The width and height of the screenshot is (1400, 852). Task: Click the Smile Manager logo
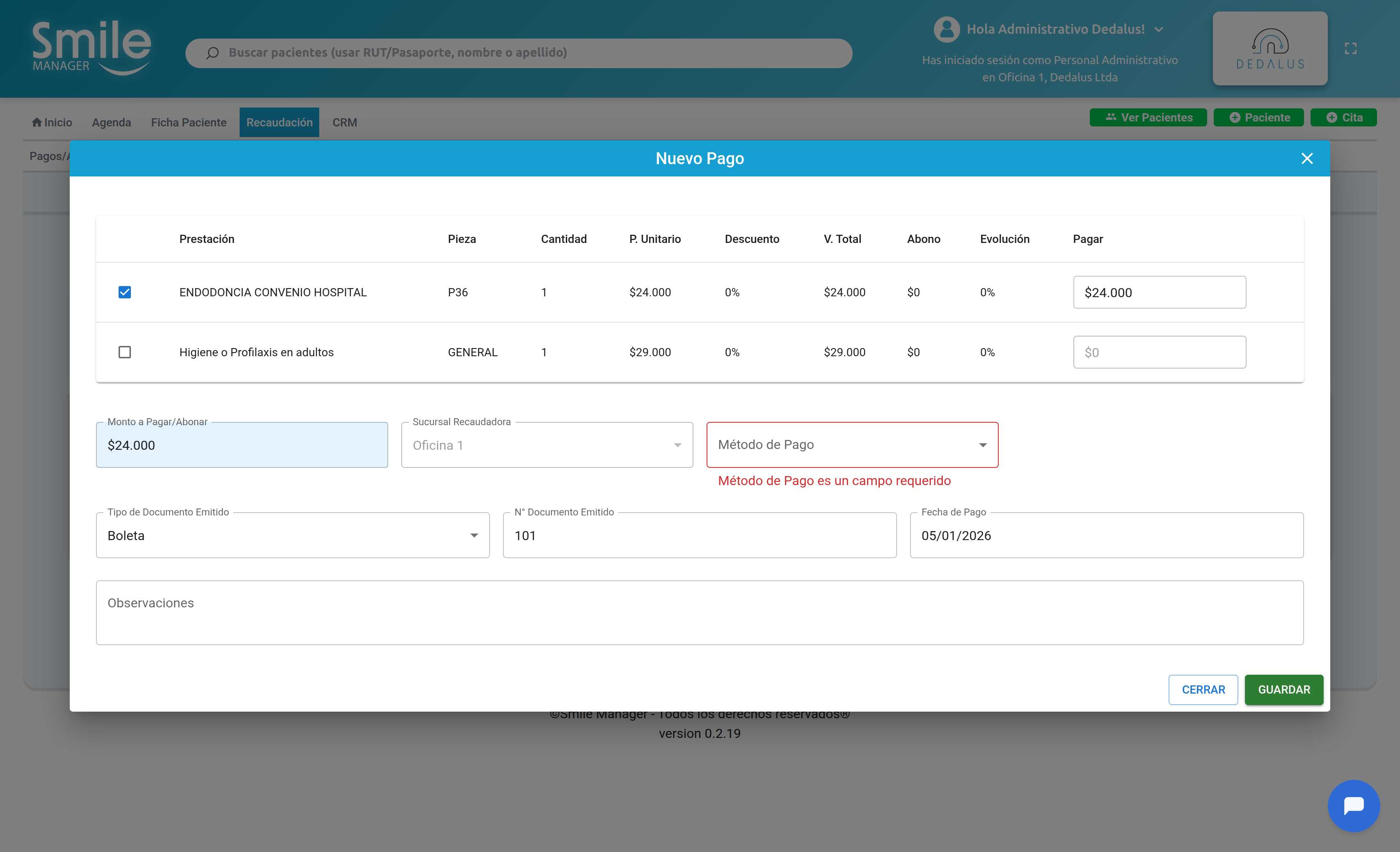point(92,48)
